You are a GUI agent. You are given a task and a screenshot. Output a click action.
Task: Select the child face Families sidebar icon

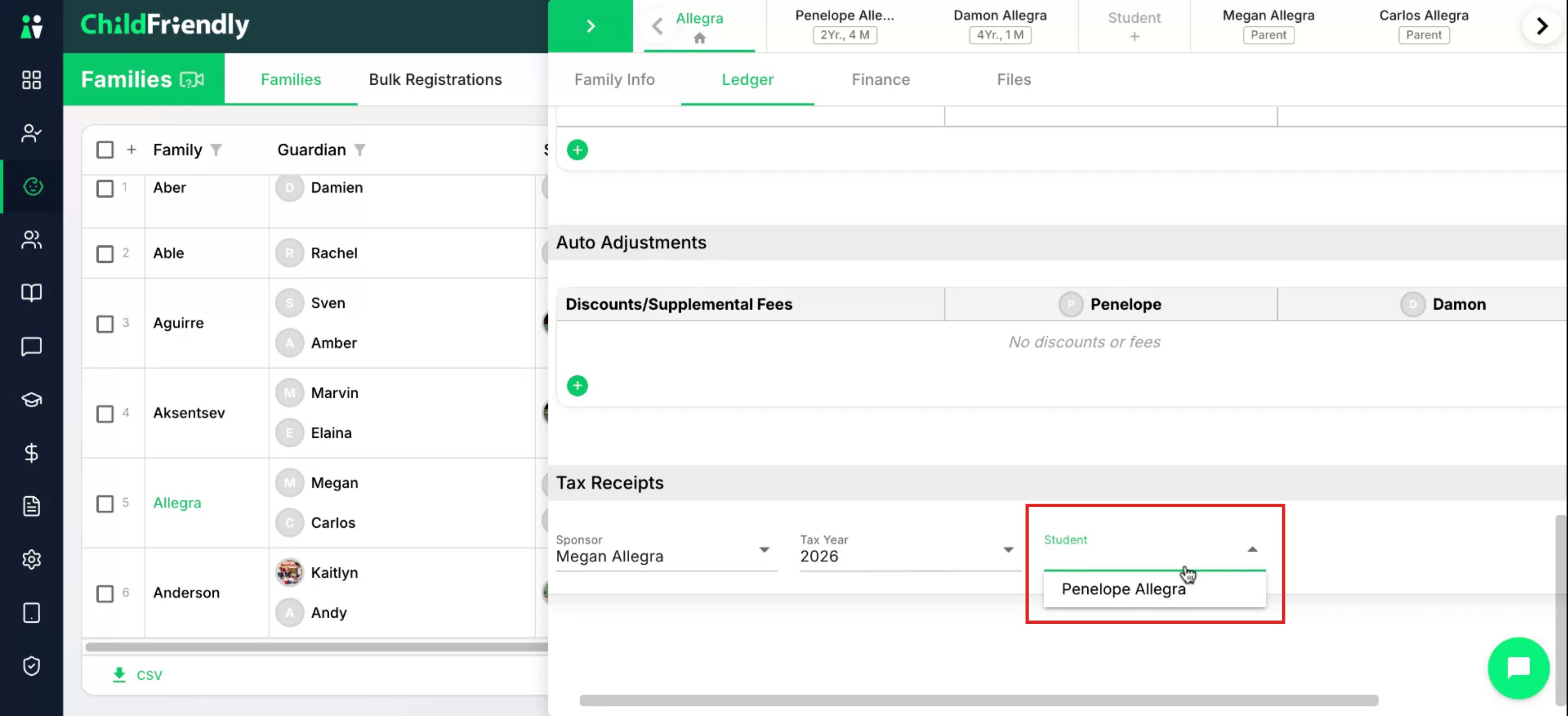click(x=32, y=186)
